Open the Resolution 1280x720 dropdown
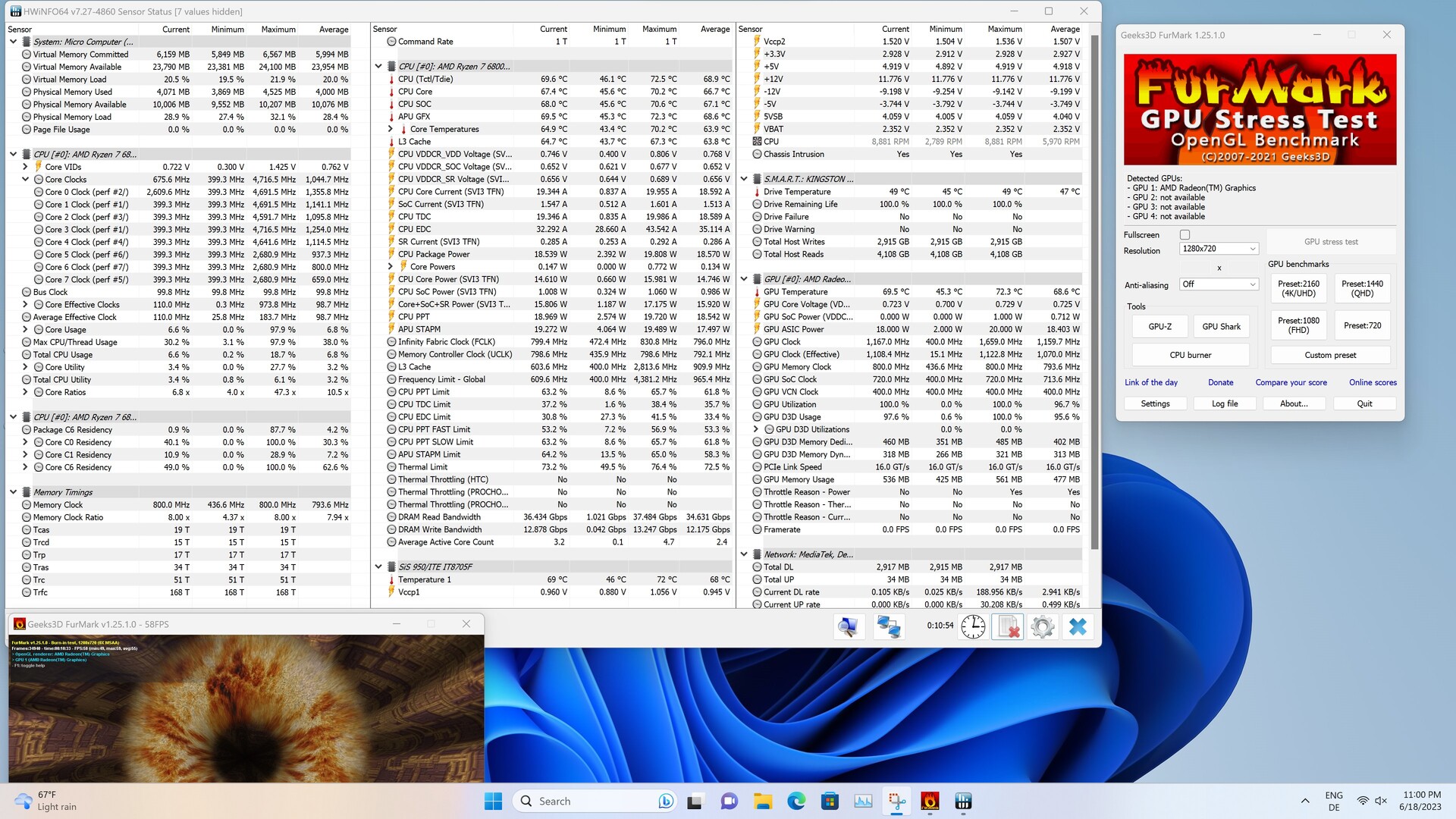The height and width of the screenshot is (819, 1456). pos(1219,249)
